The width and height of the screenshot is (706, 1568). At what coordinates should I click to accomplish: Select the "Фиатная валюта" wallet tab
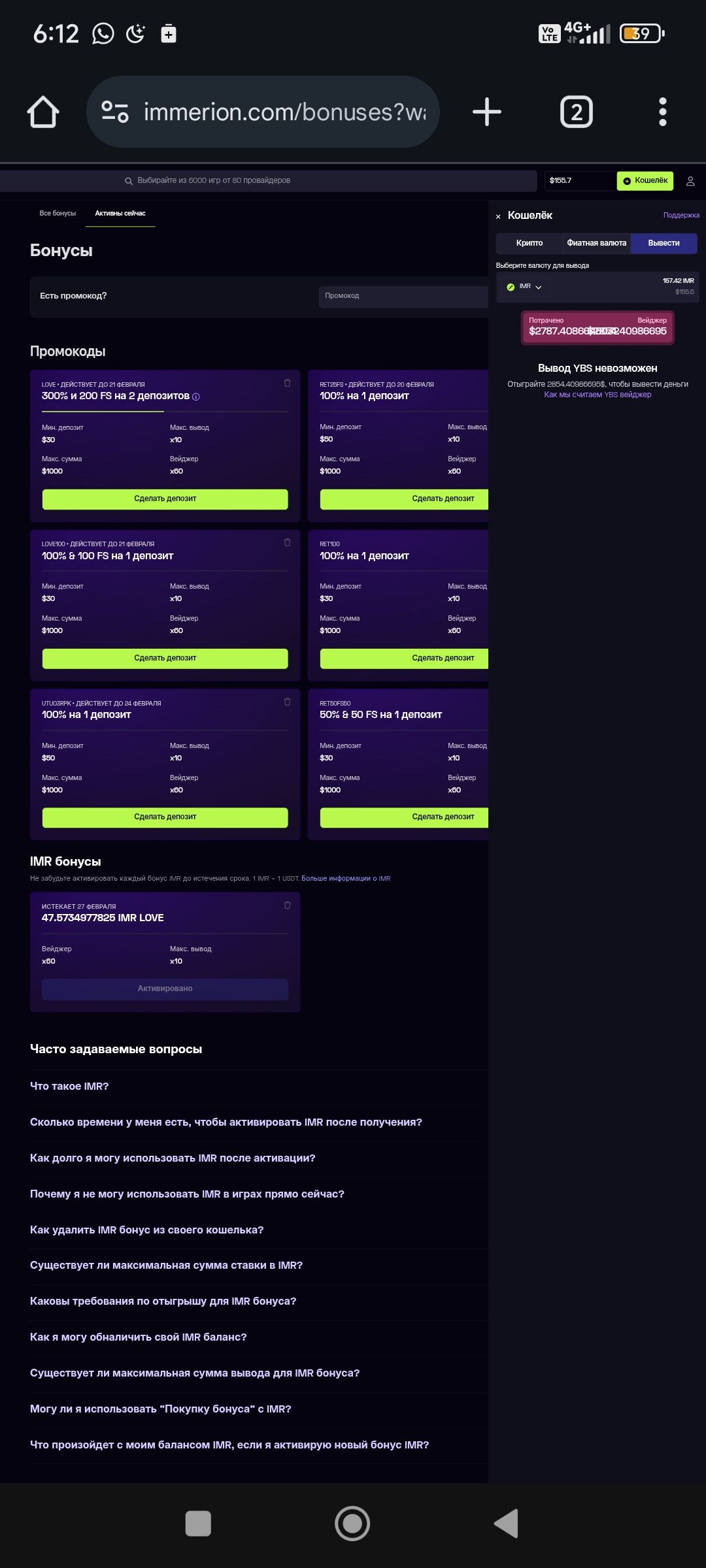(596, 243)
